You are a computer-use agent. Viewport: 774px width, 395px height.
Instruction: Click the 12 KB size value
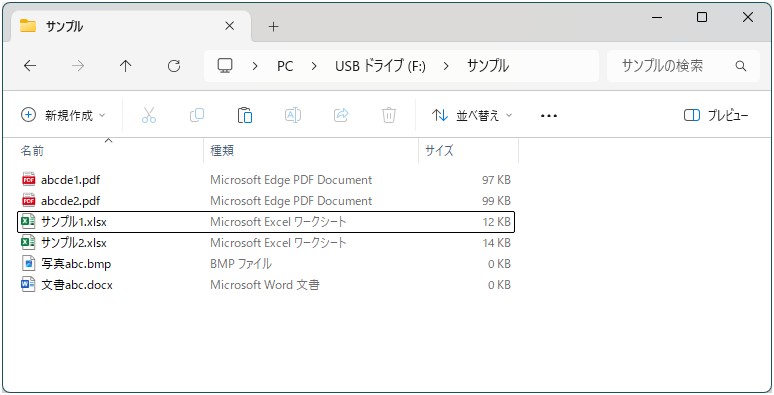coord(497,222)
